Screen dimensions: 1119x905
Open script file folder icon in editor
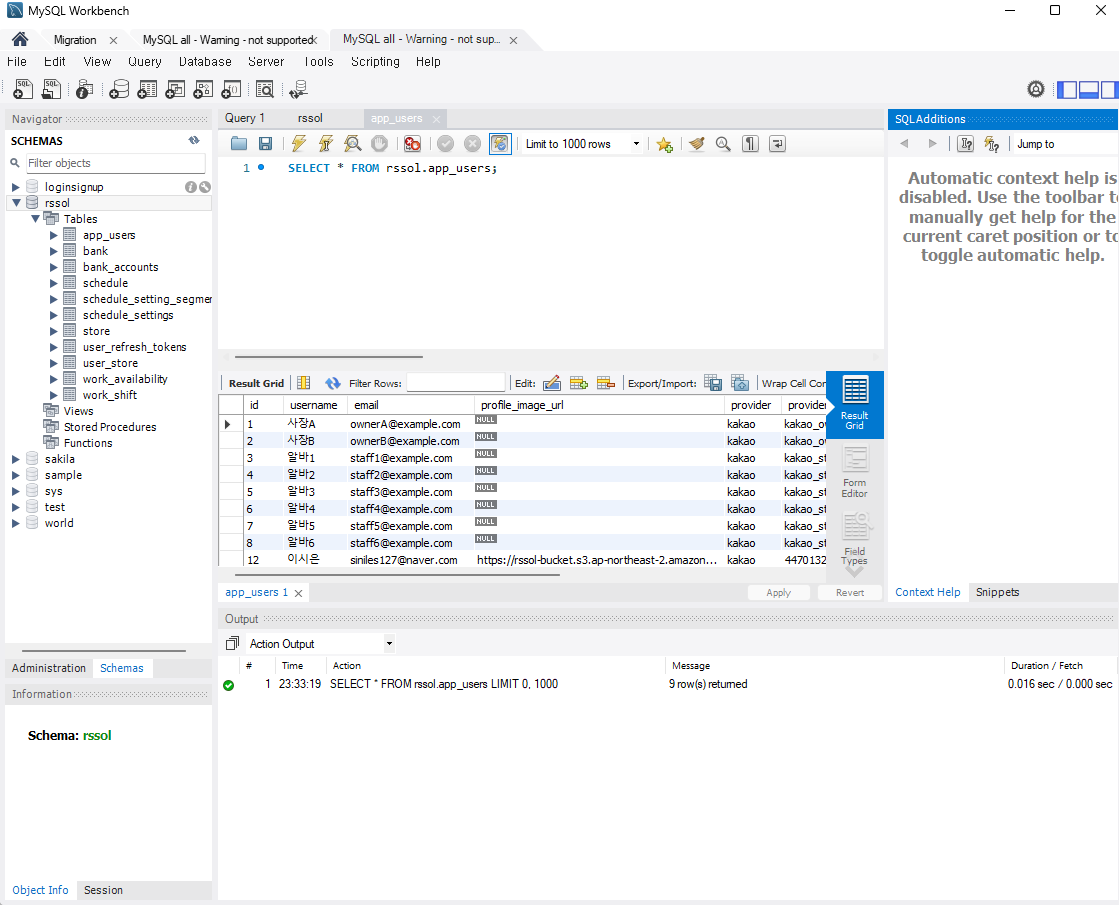[x=239, y=144]
